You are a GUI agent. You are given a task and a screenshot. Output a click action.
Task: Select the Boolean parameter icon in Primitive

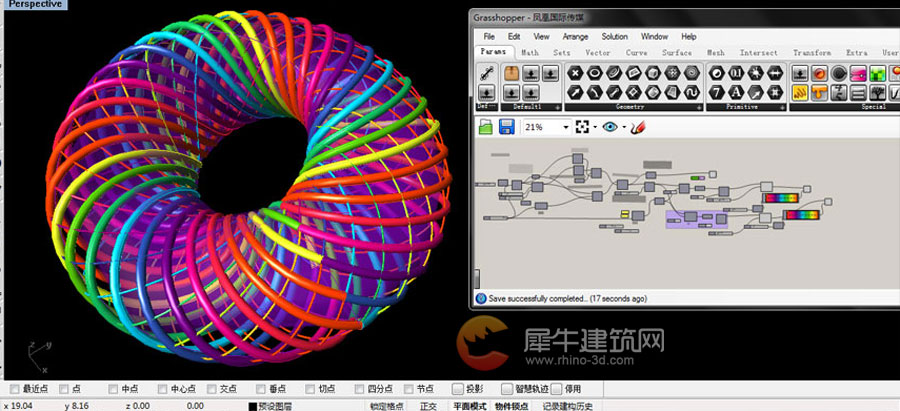716,73
